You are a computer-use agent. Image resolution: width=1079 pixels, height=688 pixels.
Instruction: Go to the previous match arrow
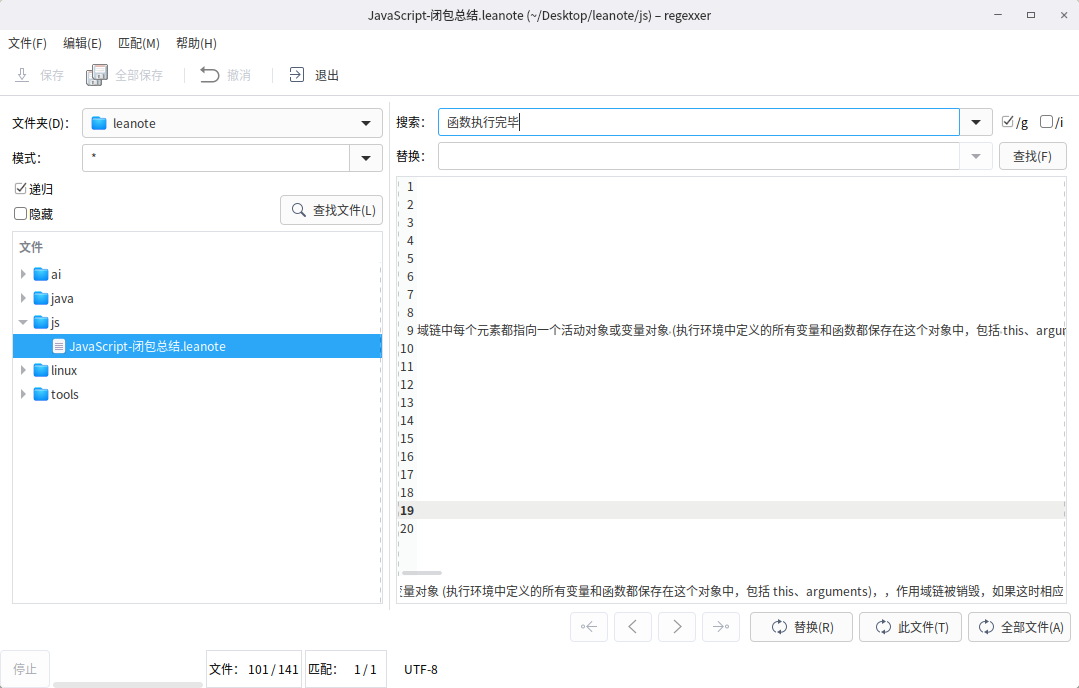pos(633,627)
